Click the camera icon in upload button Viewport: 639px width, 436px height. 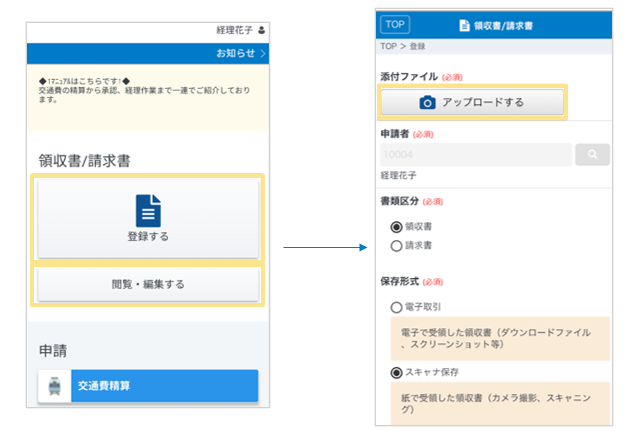coord(427,102)
